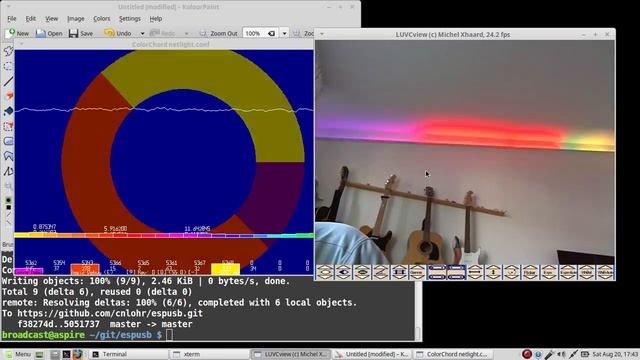Select the Rounded Rectangle tool
The width and height of the screenshot is (640, 360).
click(8, 141)
